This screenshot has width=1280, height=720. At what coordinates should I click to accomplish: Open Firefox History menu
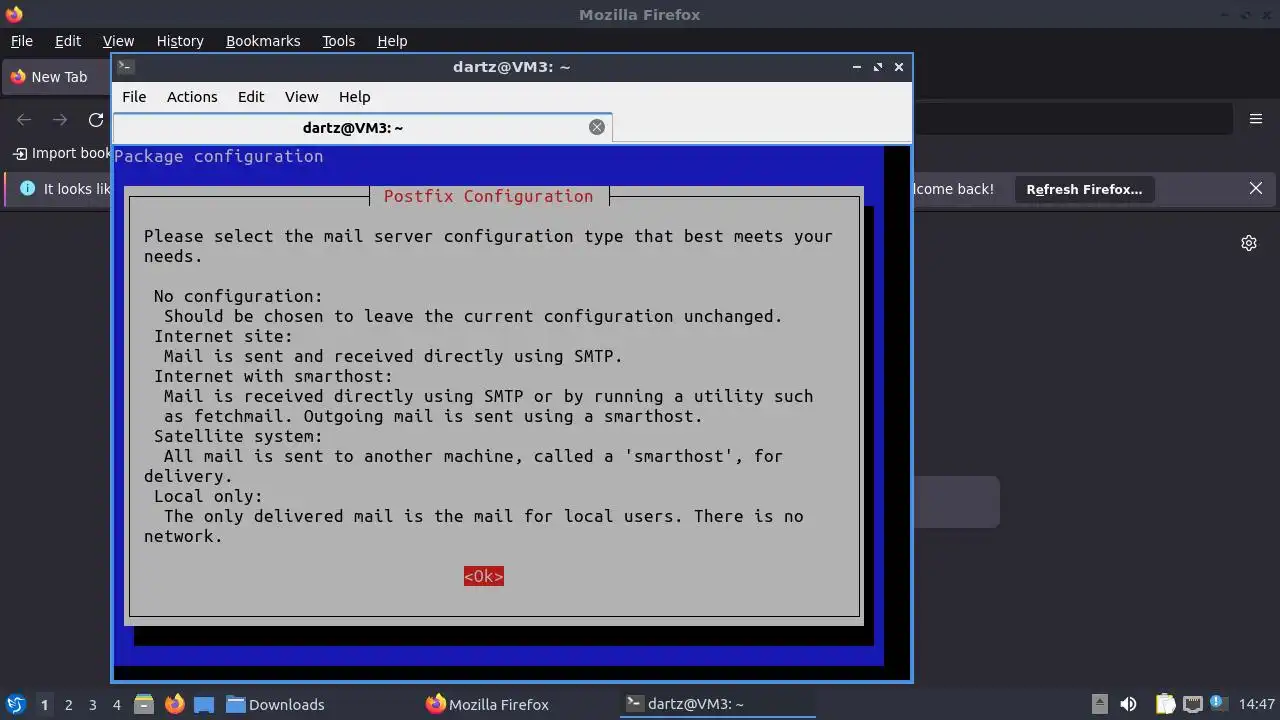[180, 41]
